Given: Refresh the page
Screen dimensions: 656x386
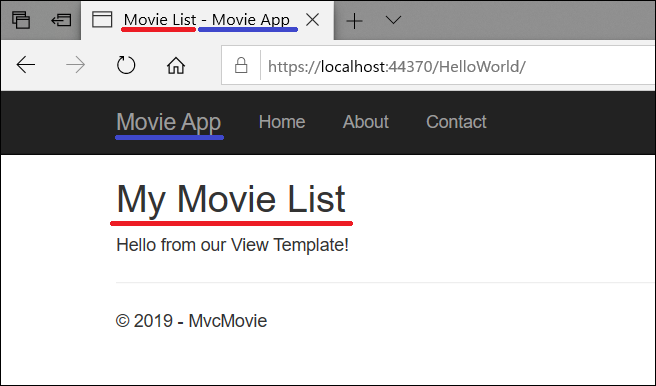Looking at the screenshot, I should tap(126, 65).
